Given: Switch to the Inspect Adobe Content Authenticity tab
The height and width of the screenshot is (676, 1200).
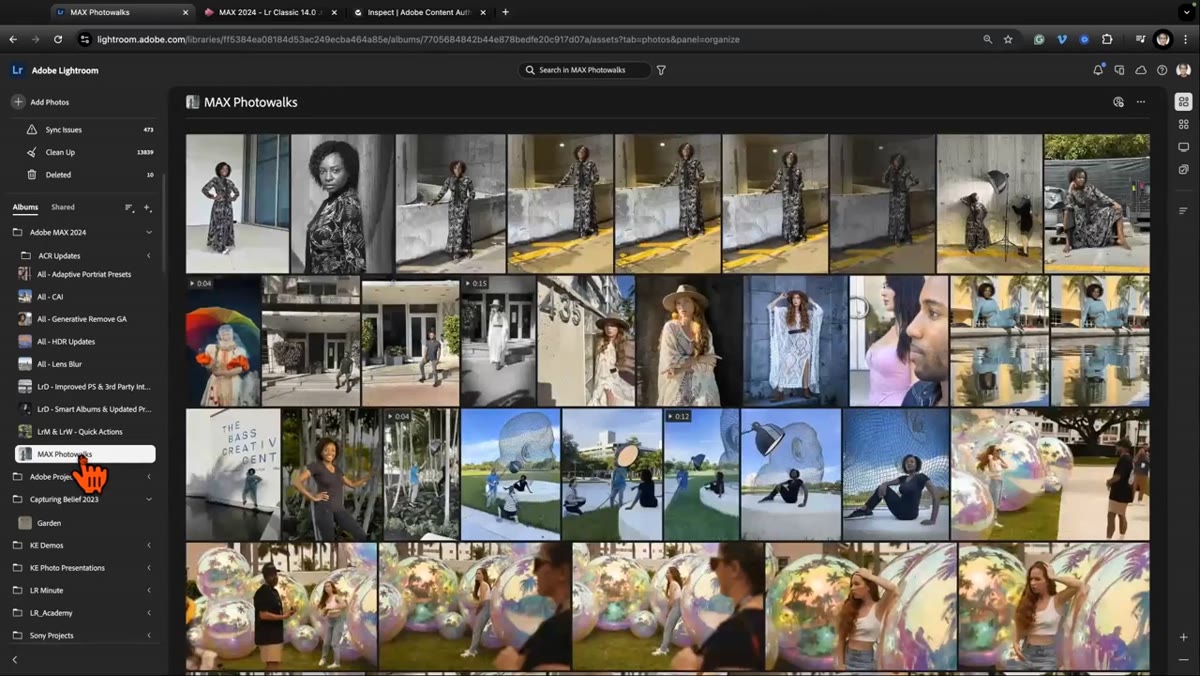Looking at the screenshot, I should pyautogui.click(x=420, y=12).
